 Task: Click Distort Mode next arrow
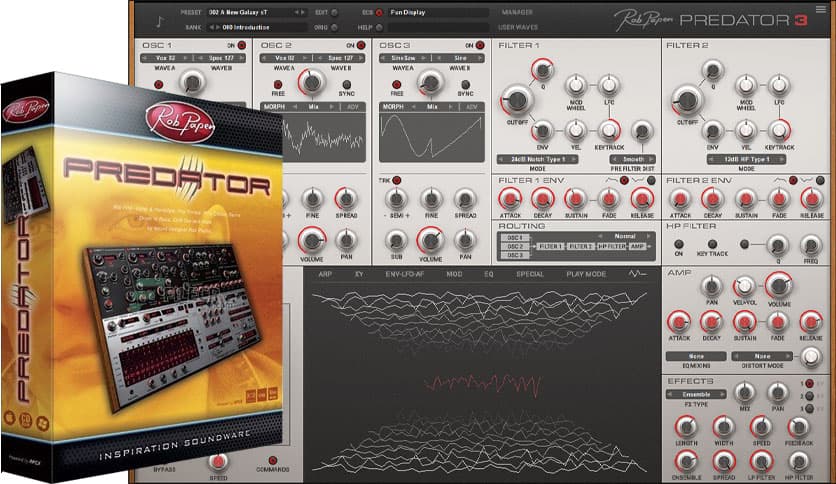pyautogui.click(x=788, y=356)
